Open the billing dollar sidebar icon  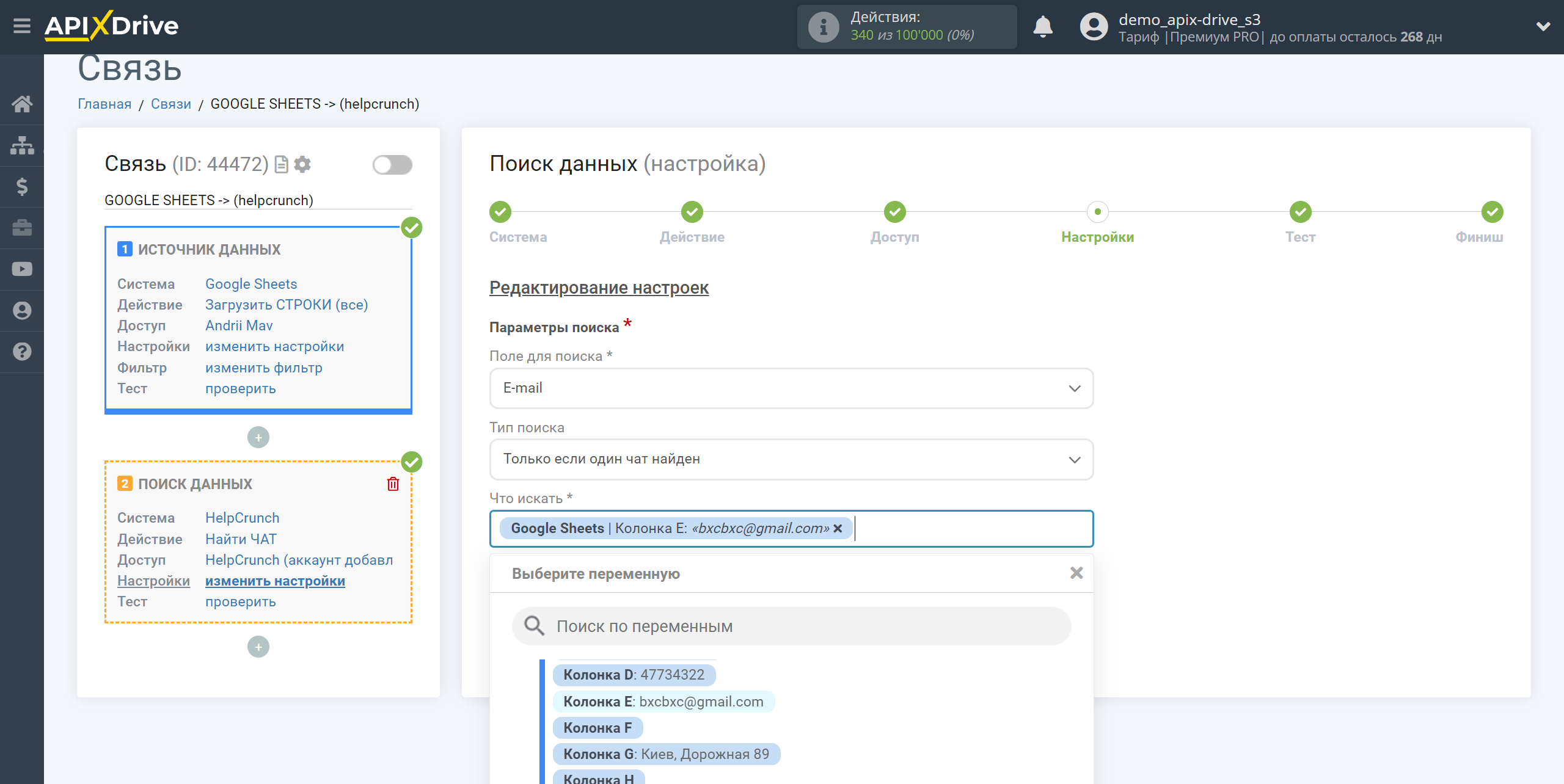pos(22,187)
